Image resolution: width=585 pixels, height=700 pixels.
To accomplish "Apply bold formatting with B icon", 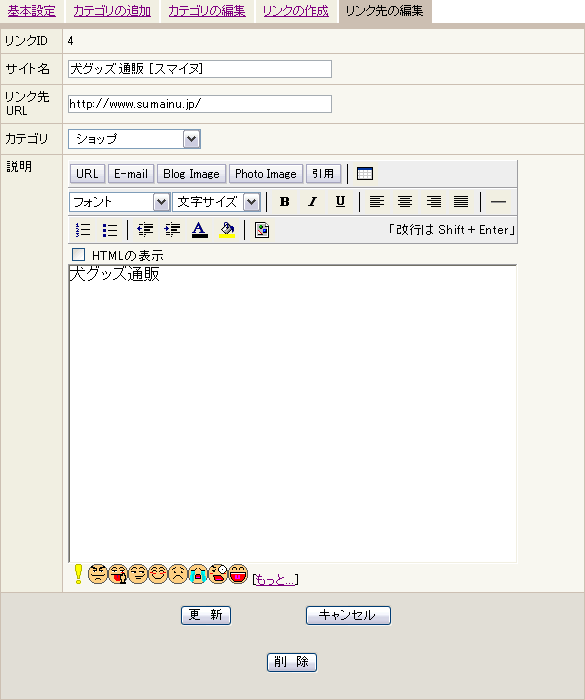I will (284, 202).
